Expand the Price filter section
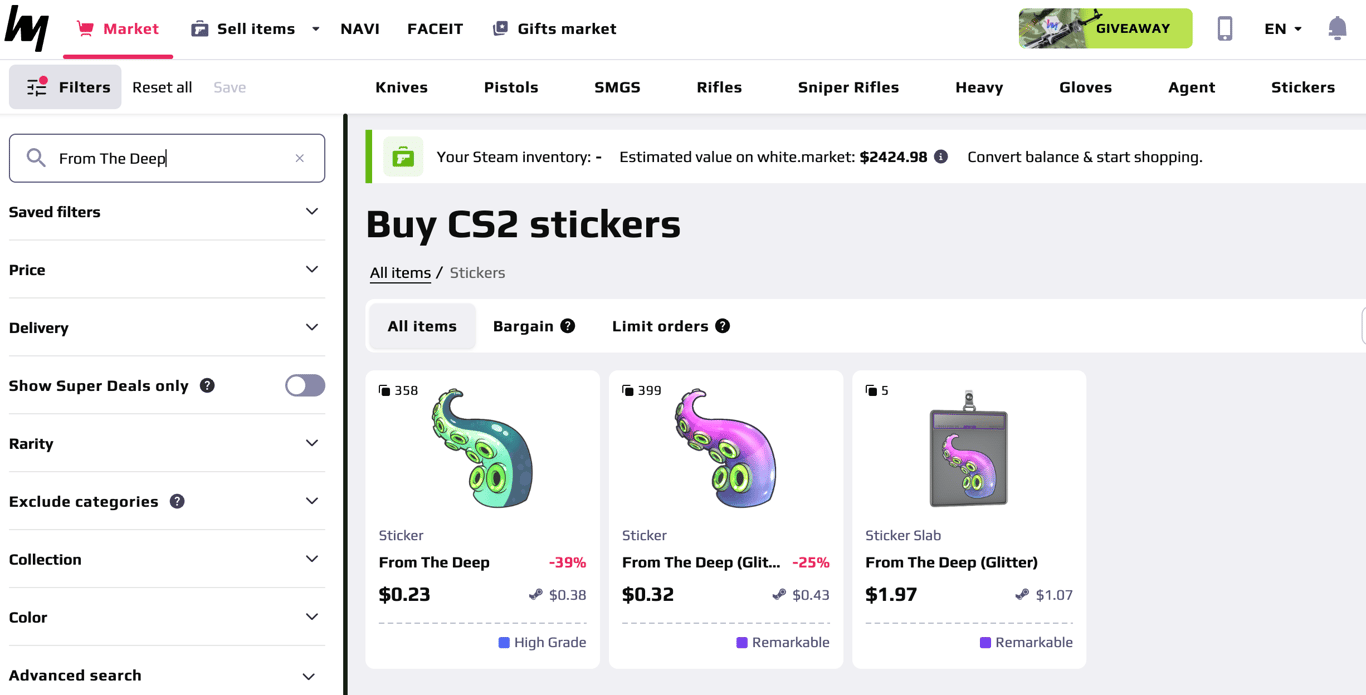The height and width of the screenshot is (695, 1366). click(x=166, y=270)
